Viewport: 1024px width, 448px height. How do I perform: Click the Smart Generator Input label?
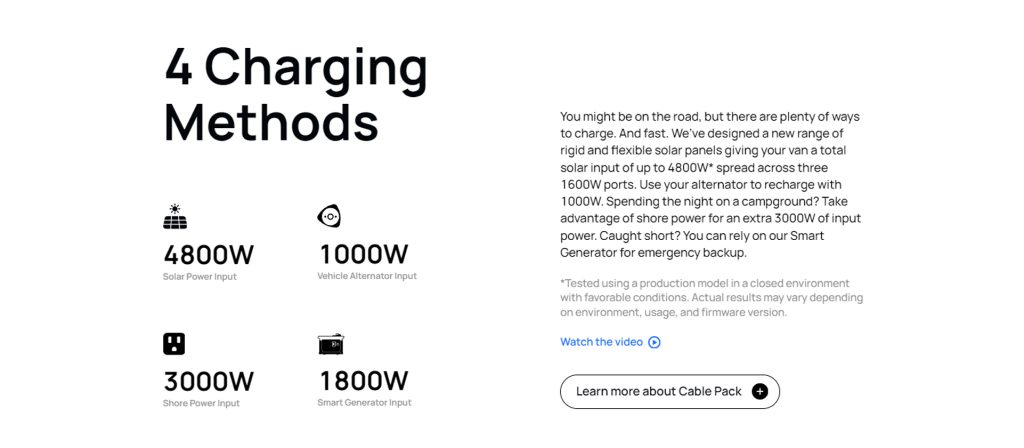point(364,403)
